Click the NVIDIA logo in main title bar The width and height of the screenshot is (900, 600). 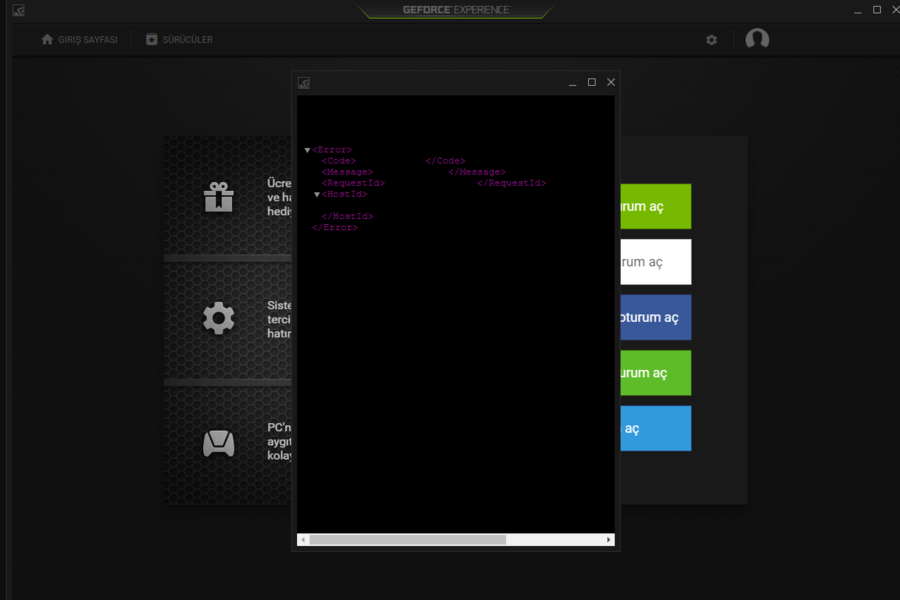pos(18,10)
